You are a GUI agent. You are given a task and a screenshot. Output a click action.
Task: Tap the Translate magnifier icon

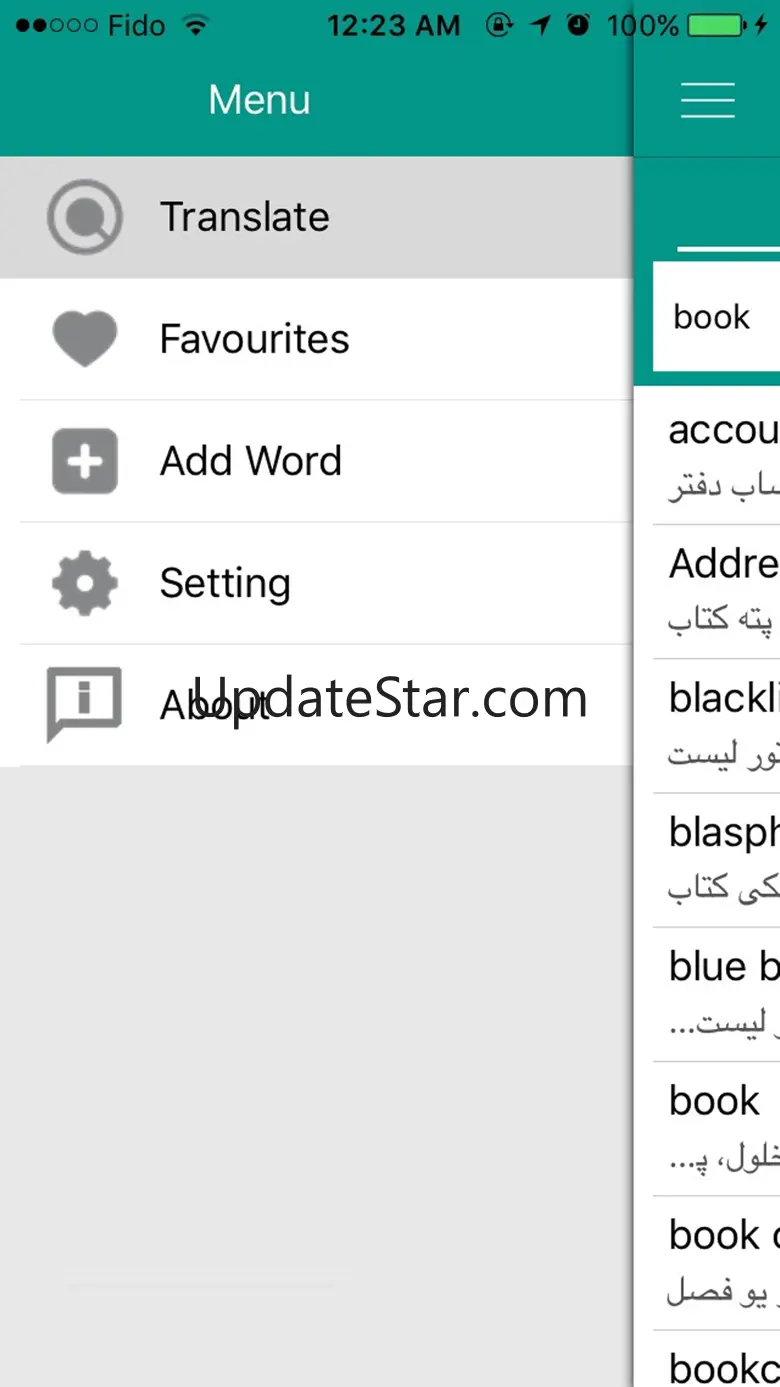point(85,217)
